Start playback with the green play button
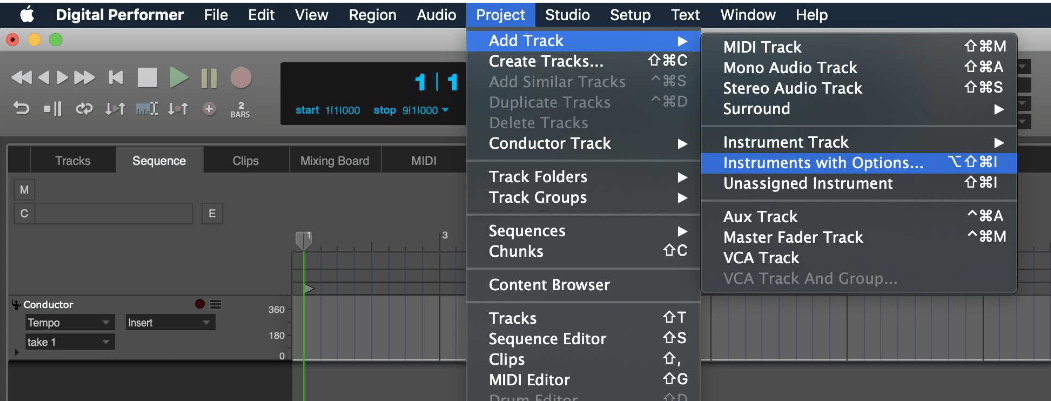 [x=178, y=78]
